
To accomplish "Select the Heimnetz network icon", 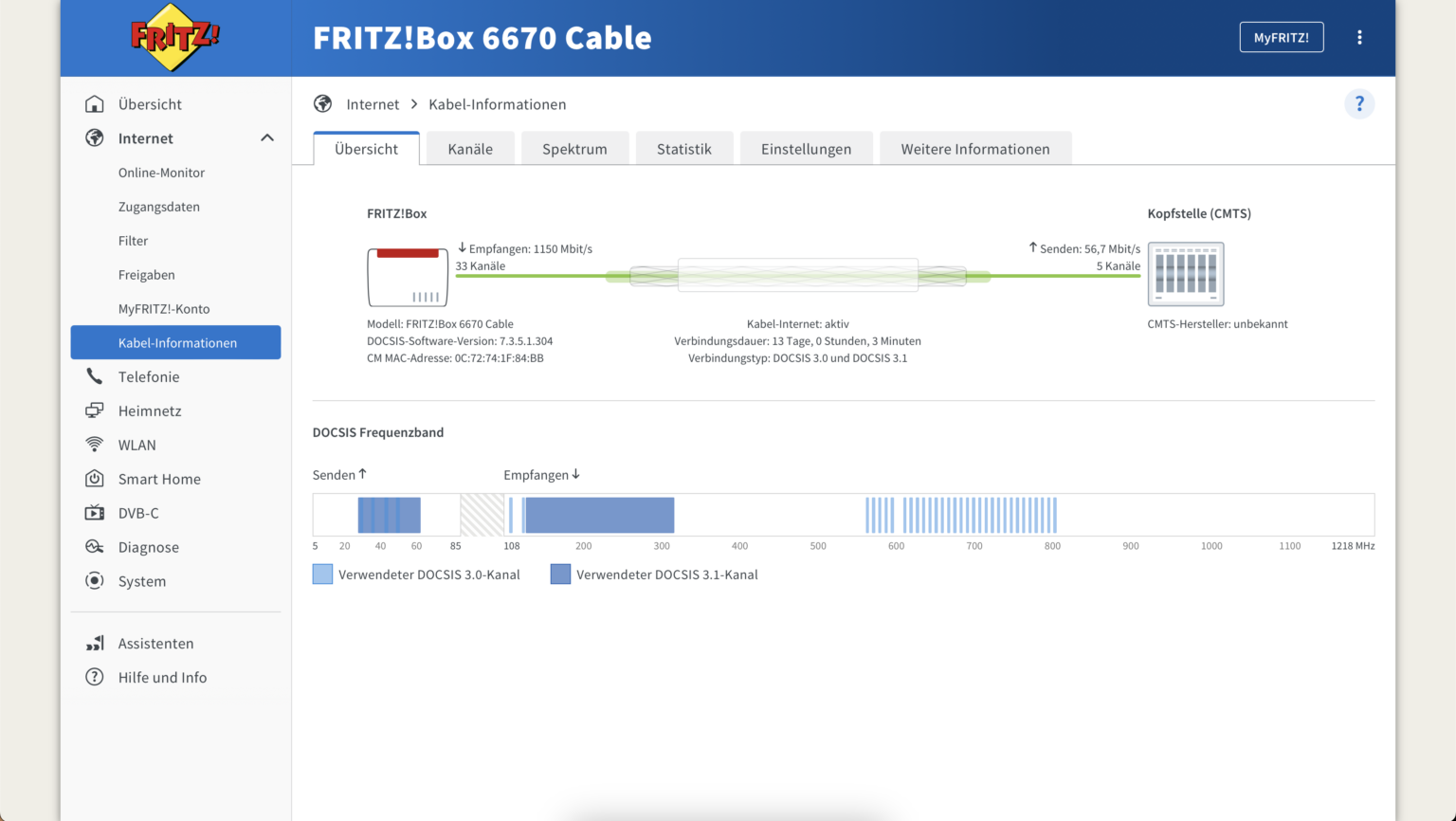I will 95,410.
